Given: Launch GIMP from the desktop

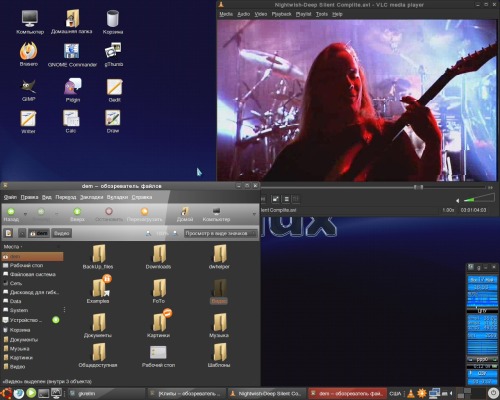Looking at the screenshot, I should (x=28, y=90).
